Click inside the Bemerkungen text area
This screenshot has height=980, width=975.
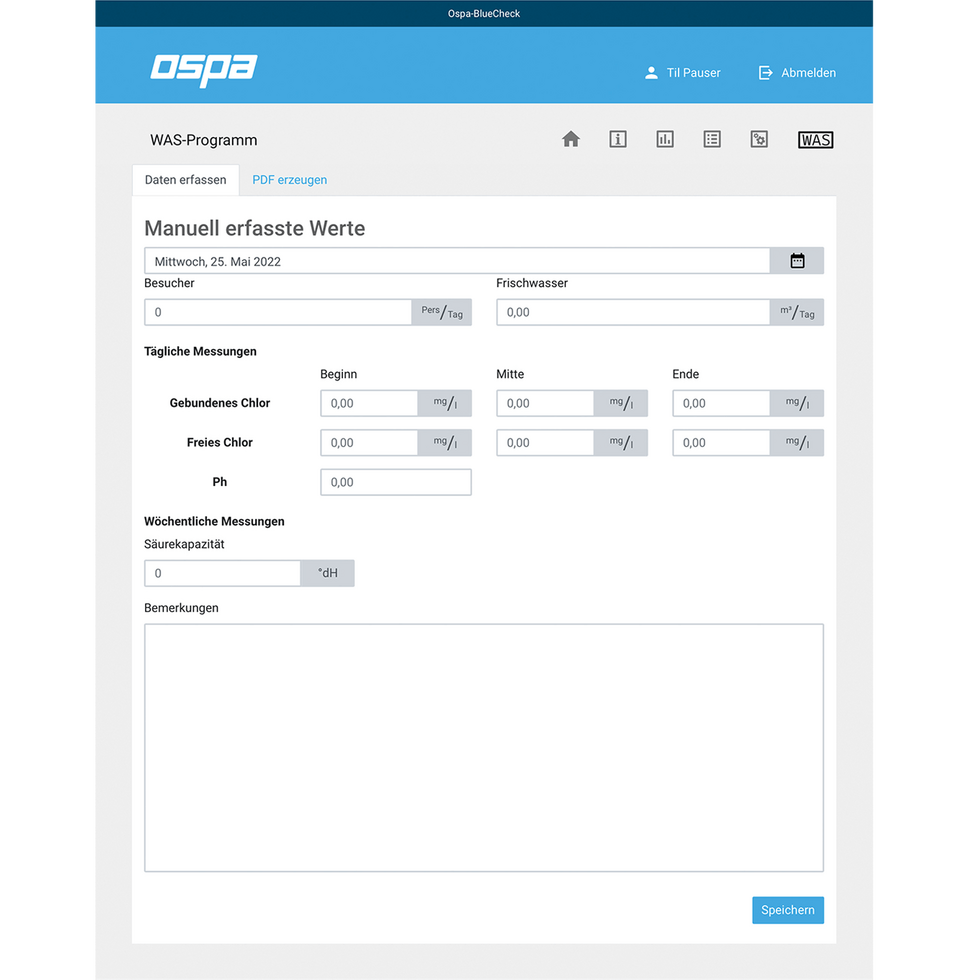coord(483,746)
